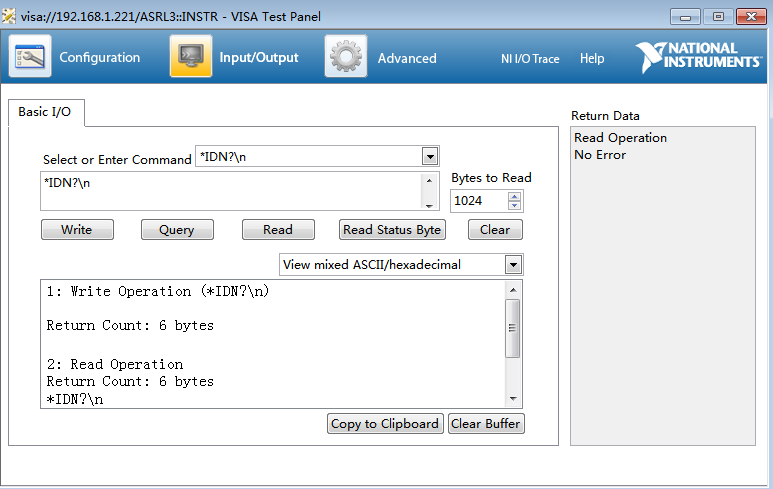This screenshot has height=489, width=773.
Task: Click the Clear Buffer button
Action: click(486, 423)
